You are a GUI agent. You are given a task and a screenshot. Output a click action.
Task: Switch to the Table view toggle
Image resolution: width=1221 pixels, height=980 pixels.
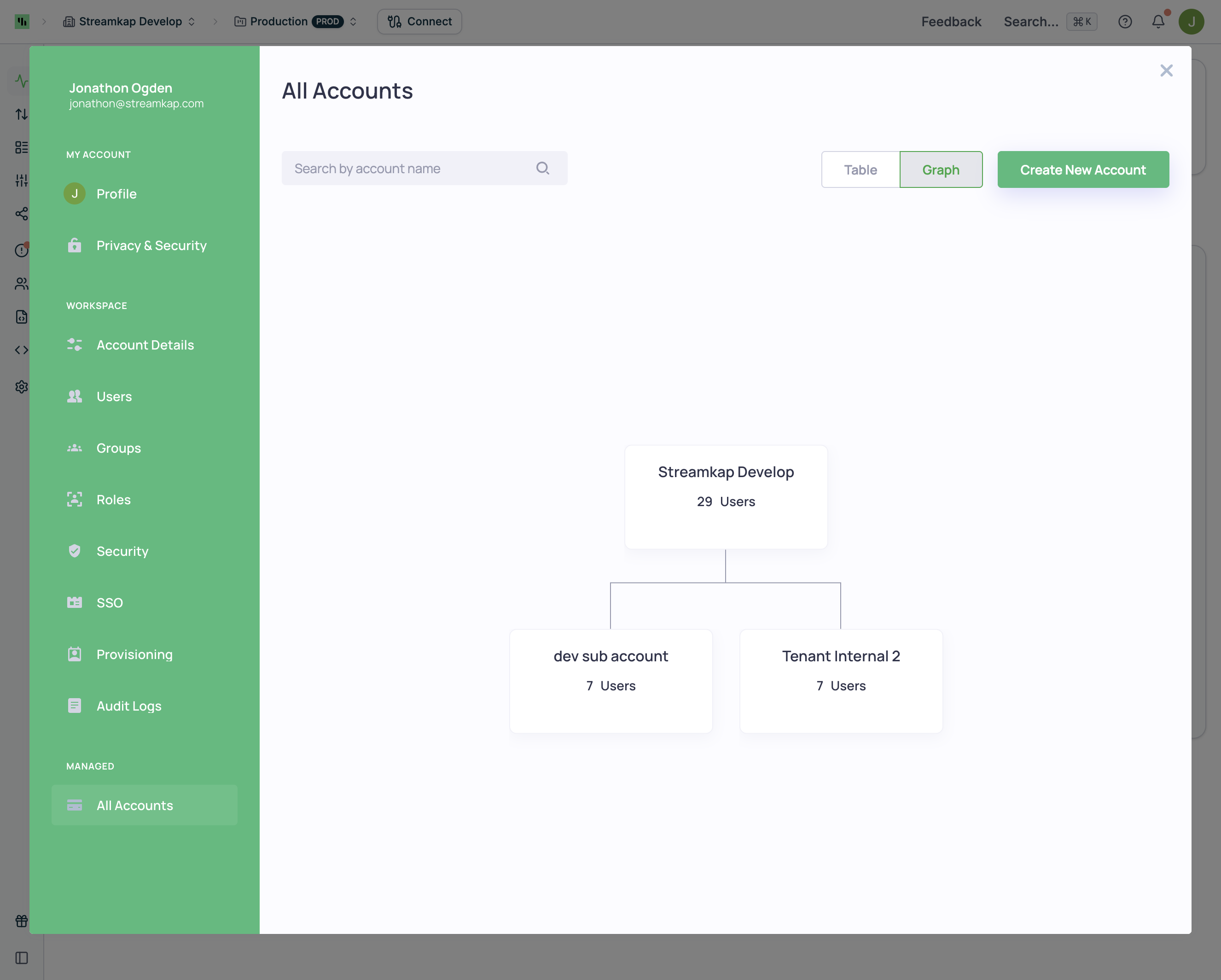pyautogui.click(x=860, y=169)
